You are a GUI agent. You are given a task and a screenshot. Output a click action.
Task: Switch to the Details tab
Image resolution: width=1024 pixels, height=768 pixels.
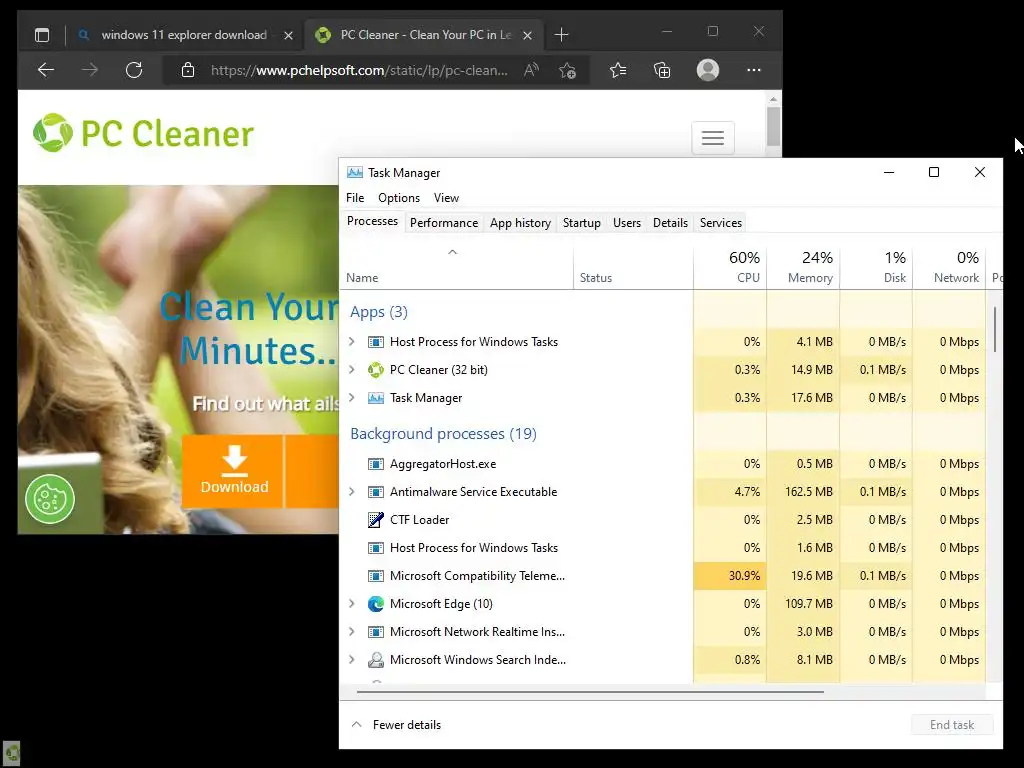point(671,223)
